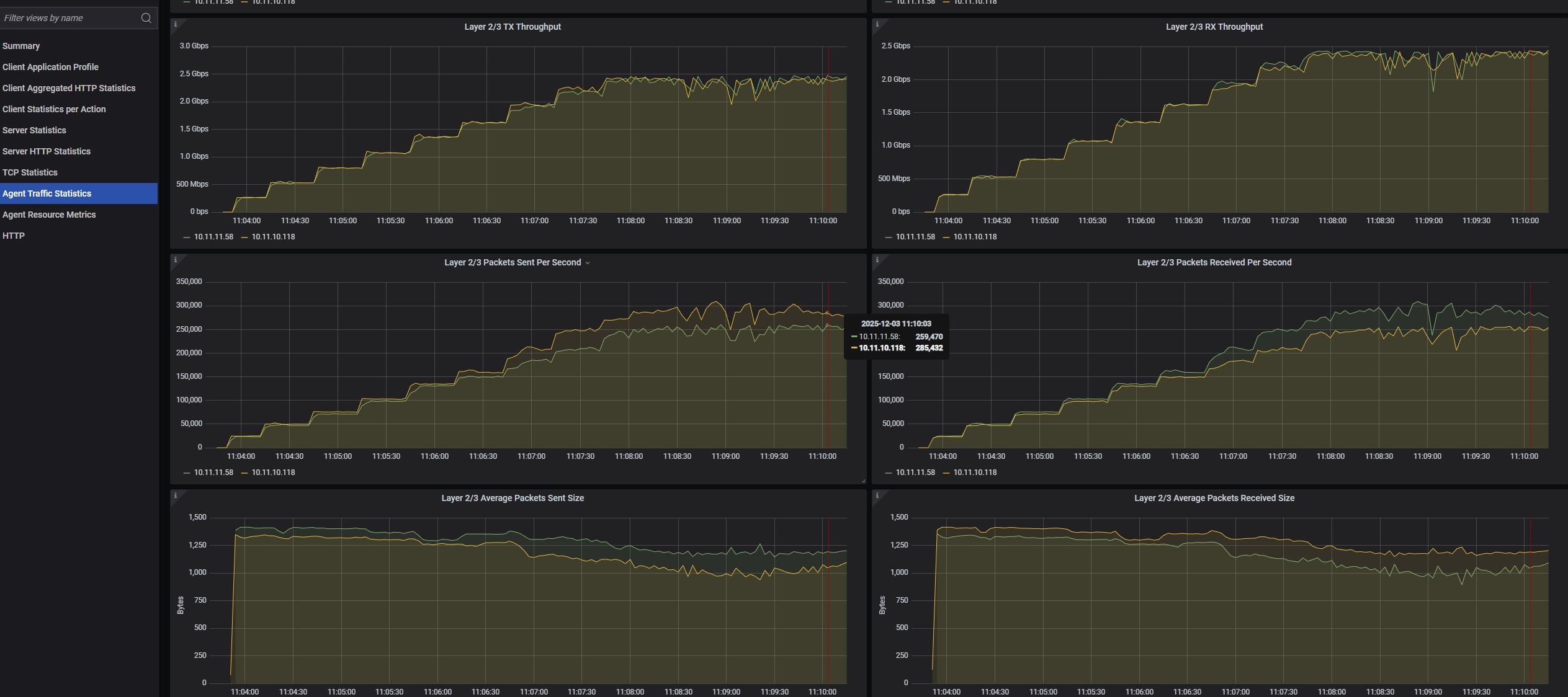This screenshot has height=697, width=1568.
Task: Click info icon on Average Packets Sent Size panel
Action: tap(176, 495)
